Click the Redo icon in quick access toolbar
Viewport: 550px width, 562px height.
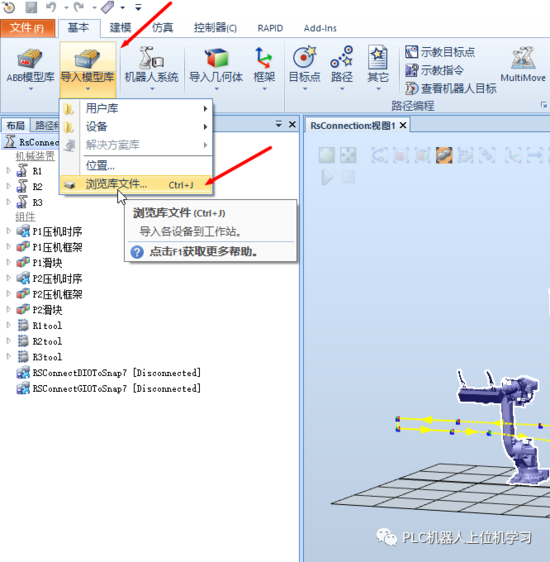79,7
